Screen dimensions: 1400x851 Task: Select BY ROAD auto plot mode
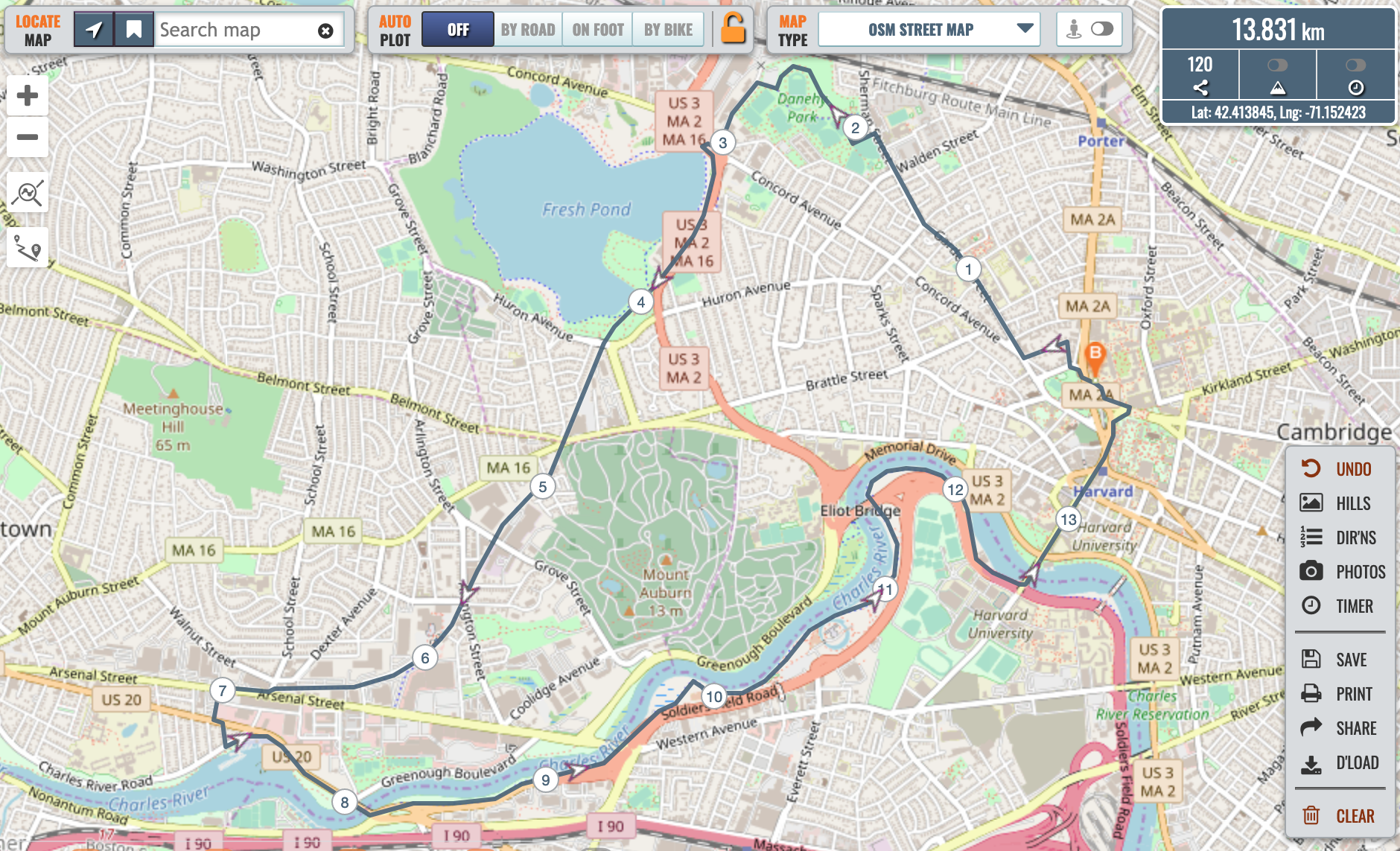[527, 30]
